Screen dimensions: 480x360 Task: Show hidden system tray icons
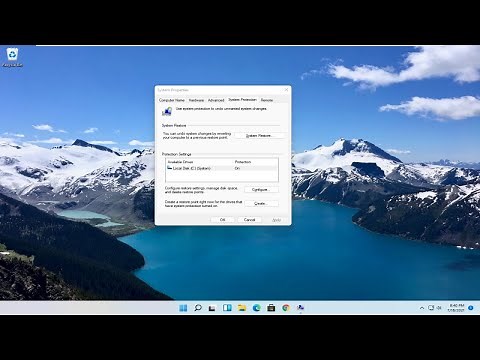point(422,308)
